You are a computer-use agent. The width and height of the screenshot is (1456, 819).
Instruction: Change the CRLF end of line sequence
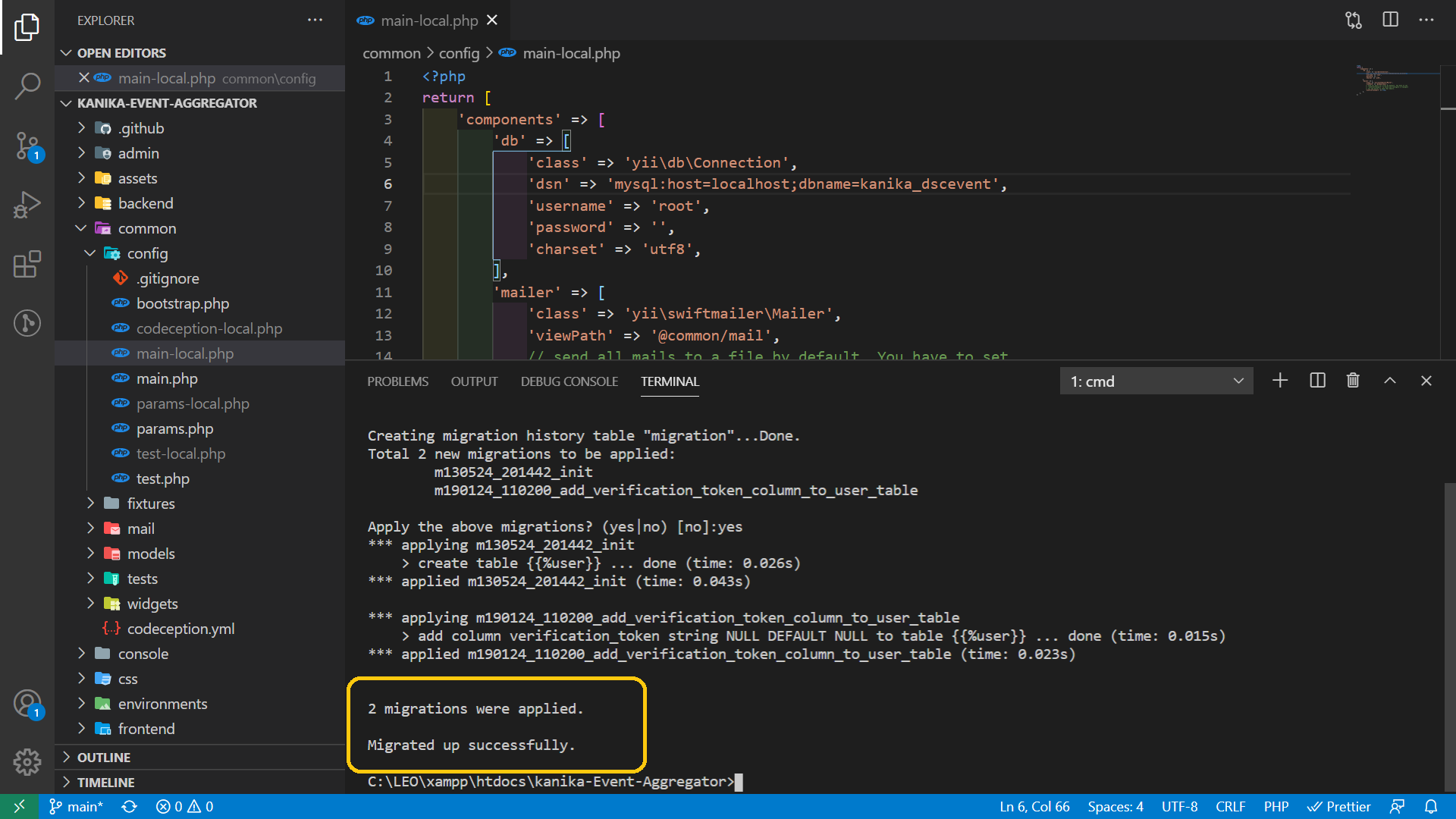[x=1231, y=807]
